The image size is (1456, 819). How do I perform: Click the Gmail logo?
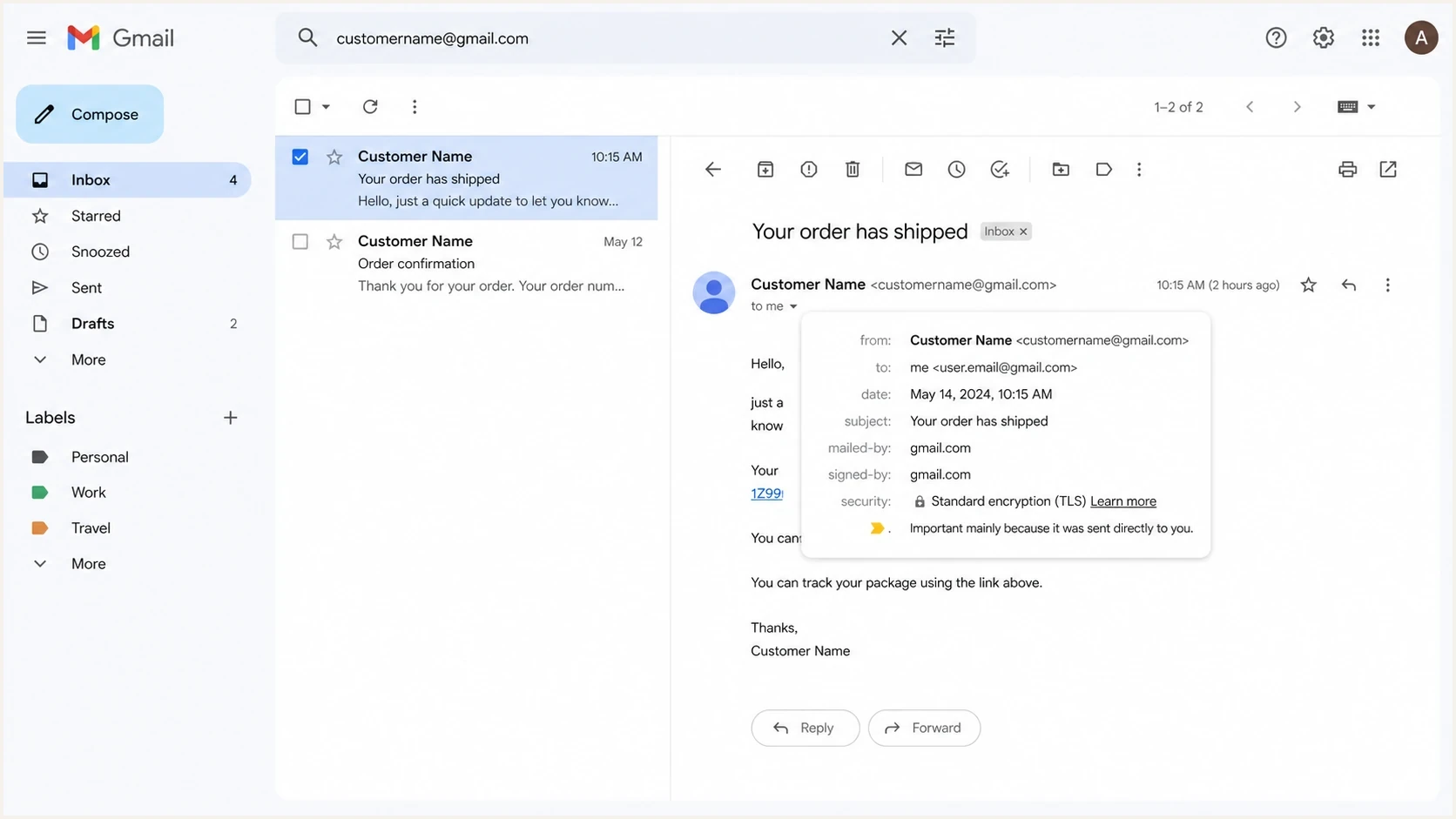click(120, 37)
